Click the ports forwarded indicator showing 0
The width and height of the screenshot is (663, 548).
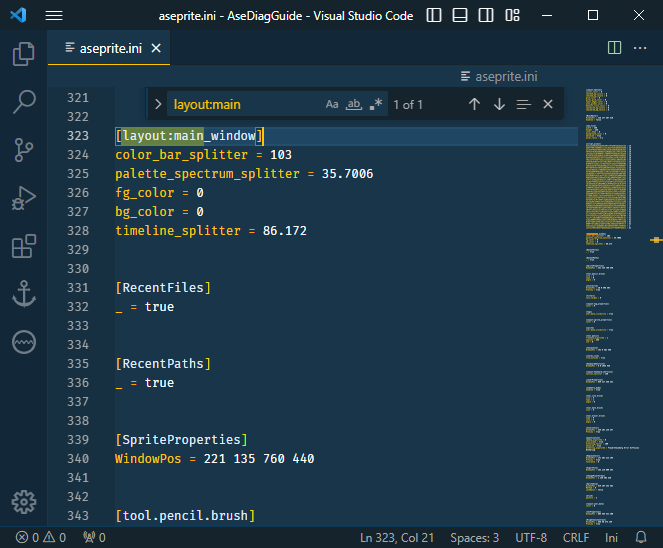(x=94, y=537)
